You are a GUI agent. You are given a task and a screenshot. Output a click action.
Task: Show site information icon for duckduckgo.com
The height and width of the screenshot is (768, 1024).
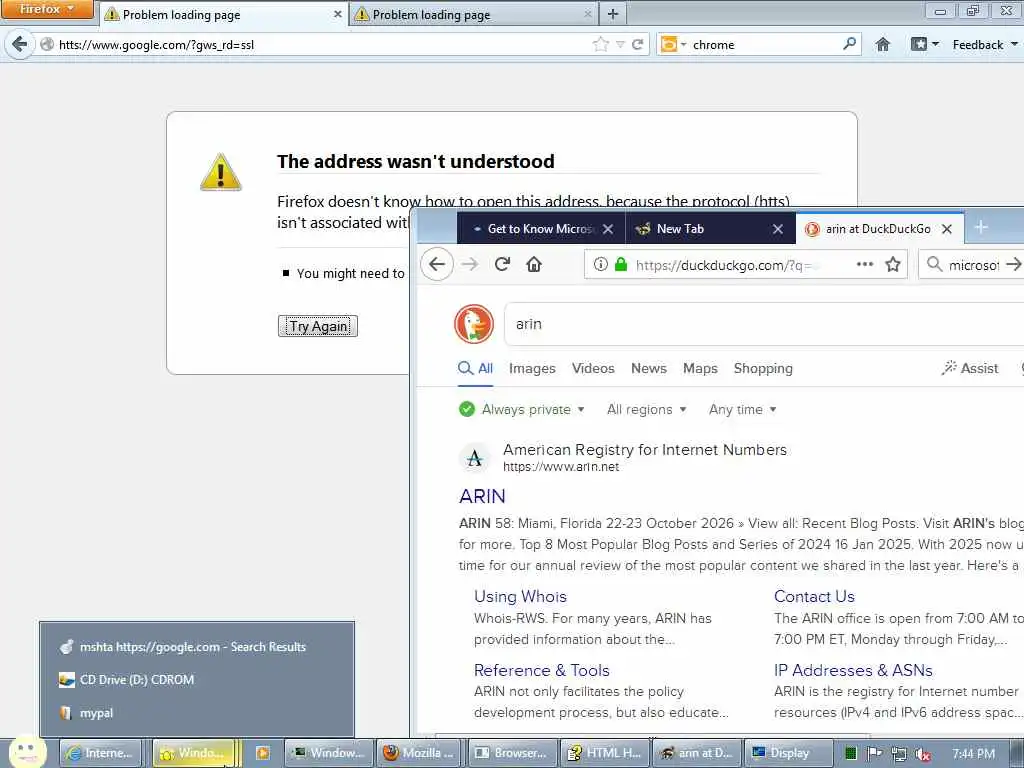click(600, 264)
